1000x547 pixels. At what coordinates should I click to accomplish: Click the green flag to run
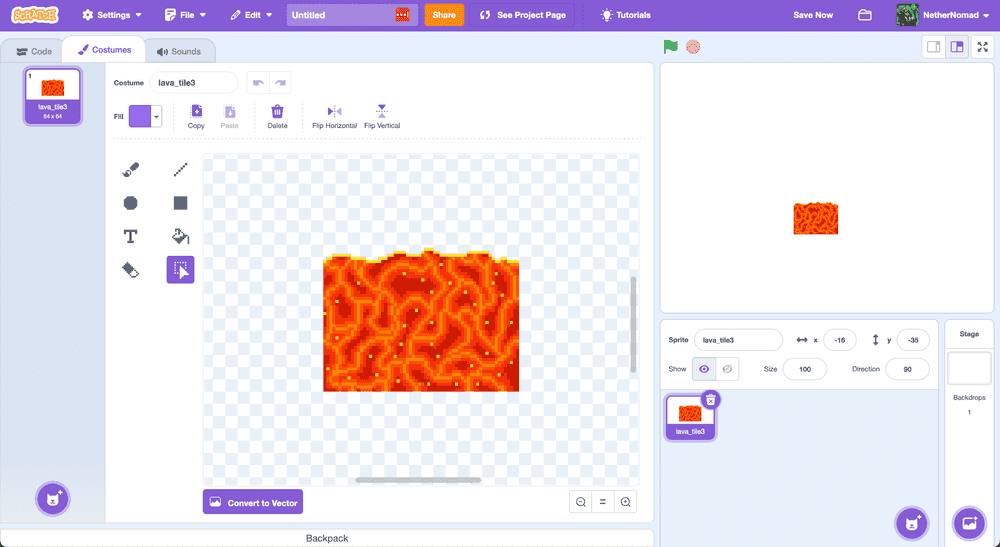tap(670, 47)
